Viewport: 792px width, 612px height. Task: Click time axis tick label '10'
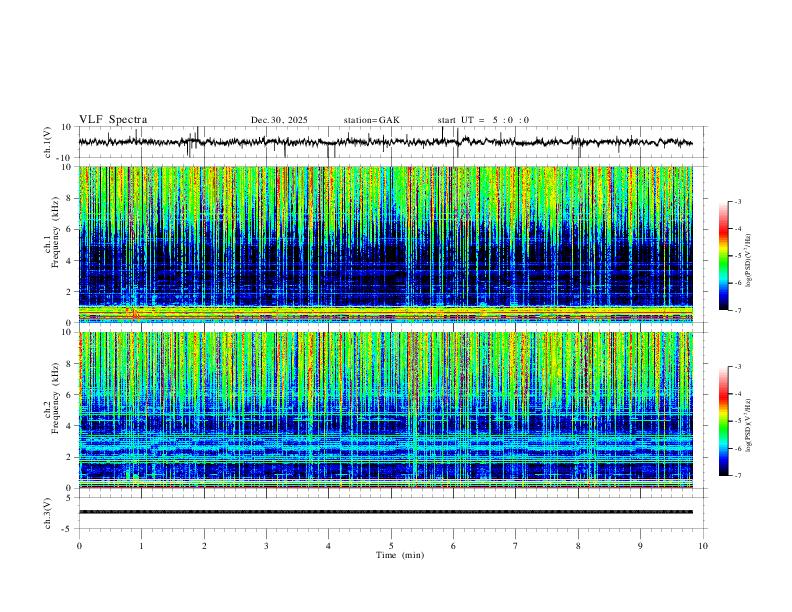(x=703, y=546)
